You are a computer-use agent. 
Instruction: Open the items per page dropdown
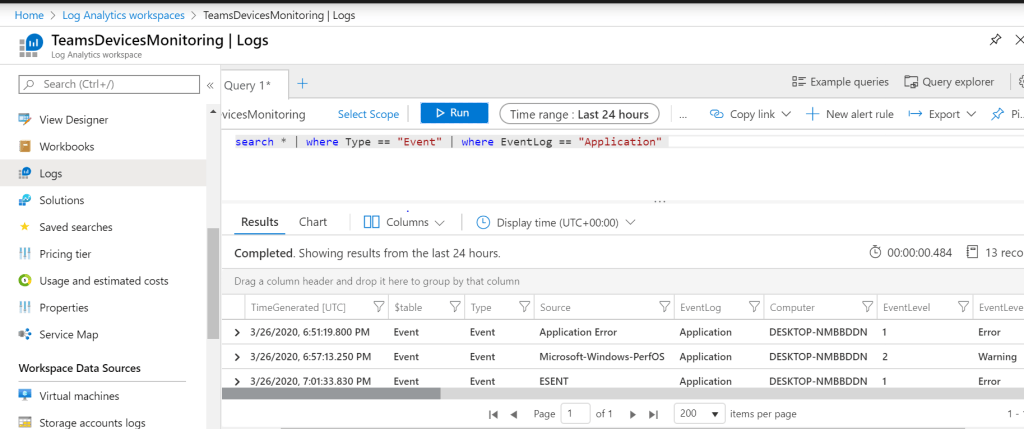click(x=702, y=414)
